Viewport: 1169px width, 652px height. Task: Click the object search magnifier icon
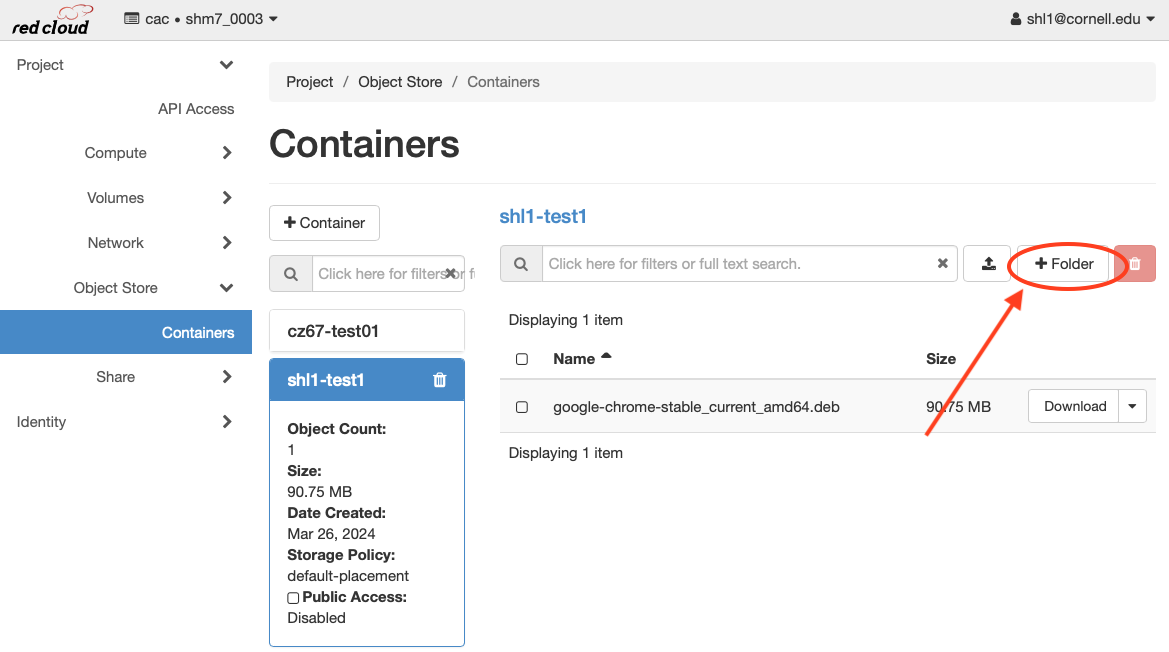click(x=521, y=264)
